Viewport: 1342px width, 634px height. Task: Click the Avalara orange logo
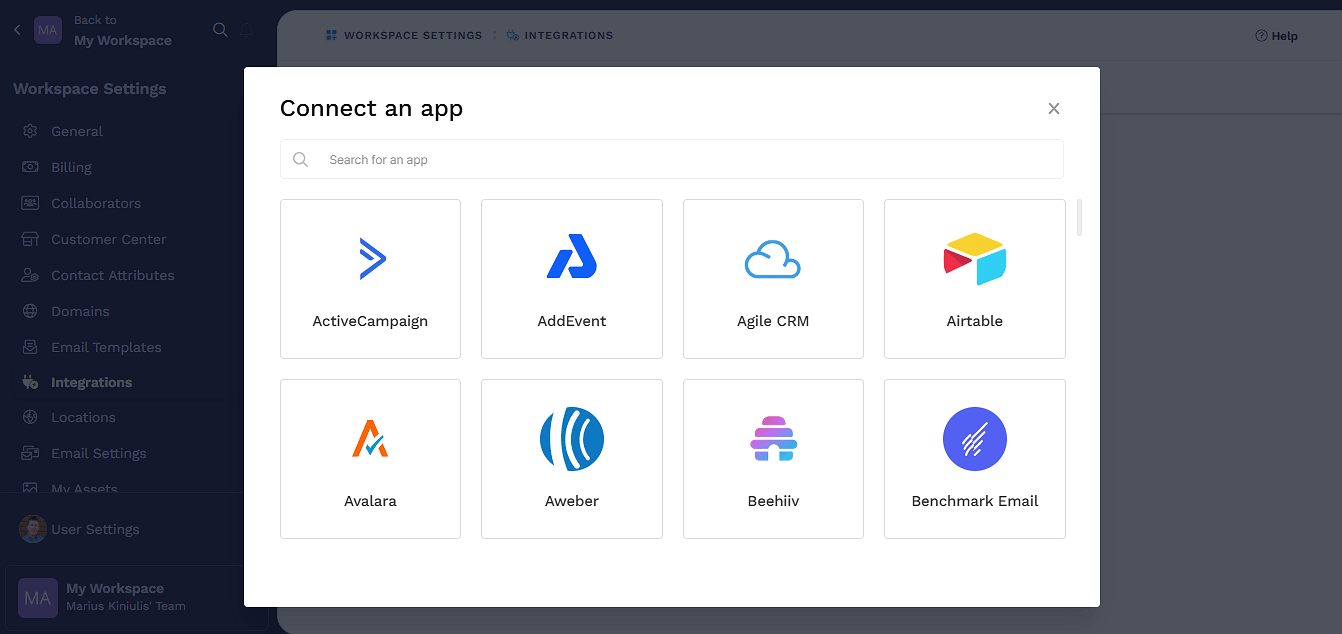coord(370,438)
